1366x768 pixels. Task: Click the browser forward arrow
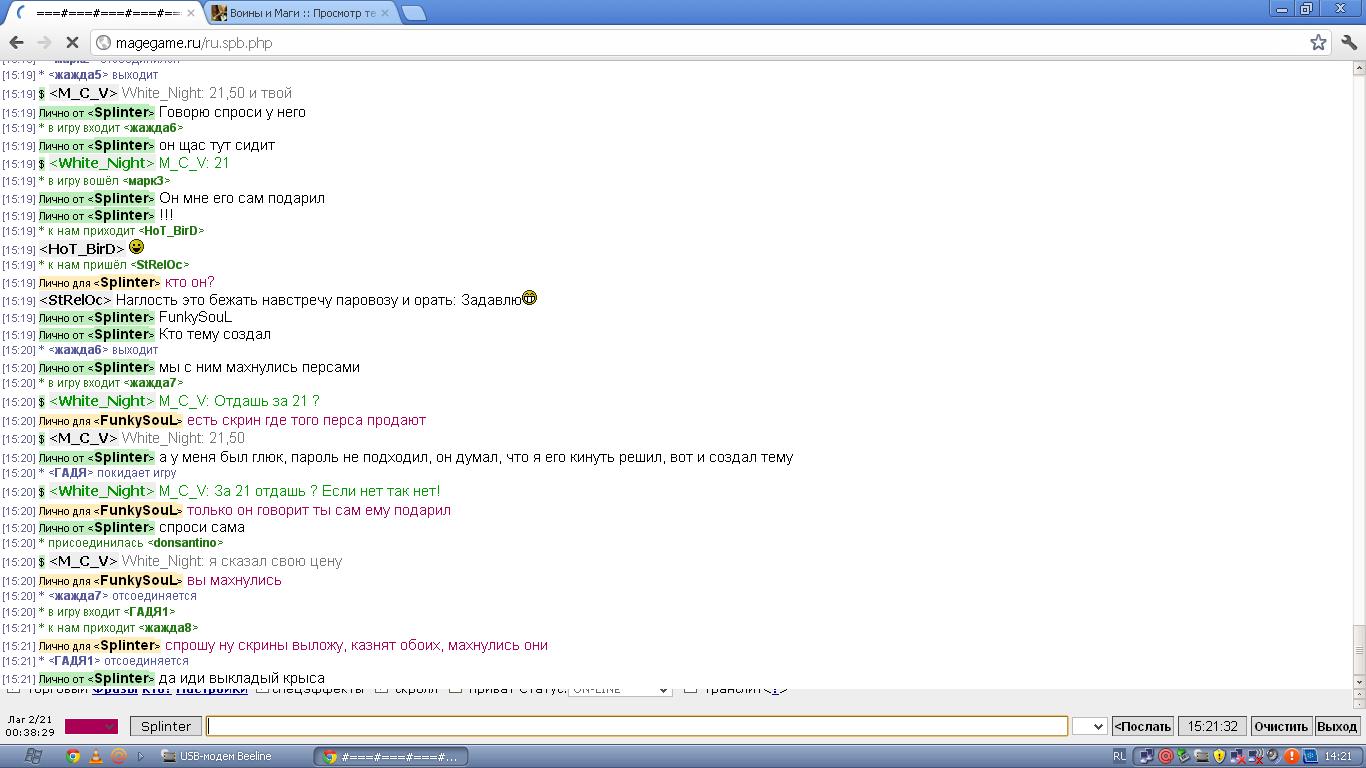(44, 42)
